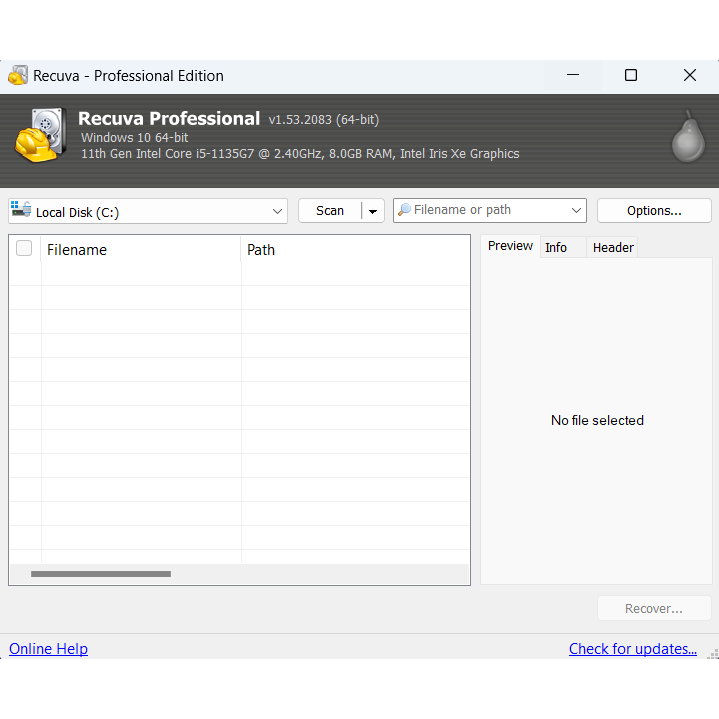Click the Recuva icon in title bar

coord(18,76)
